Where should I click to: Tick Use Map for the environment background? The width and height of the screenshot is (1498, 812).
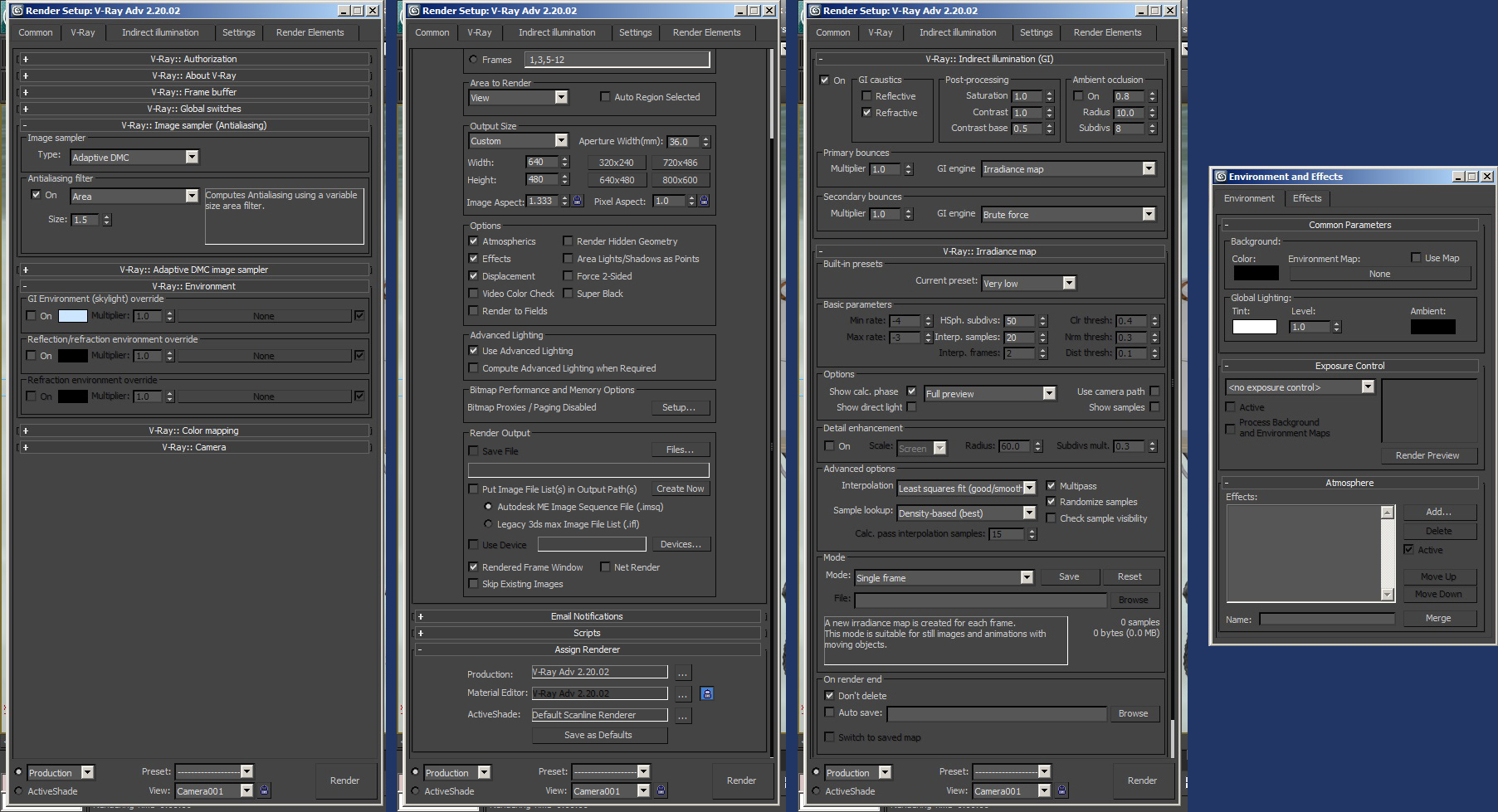tap(1416, 258)
